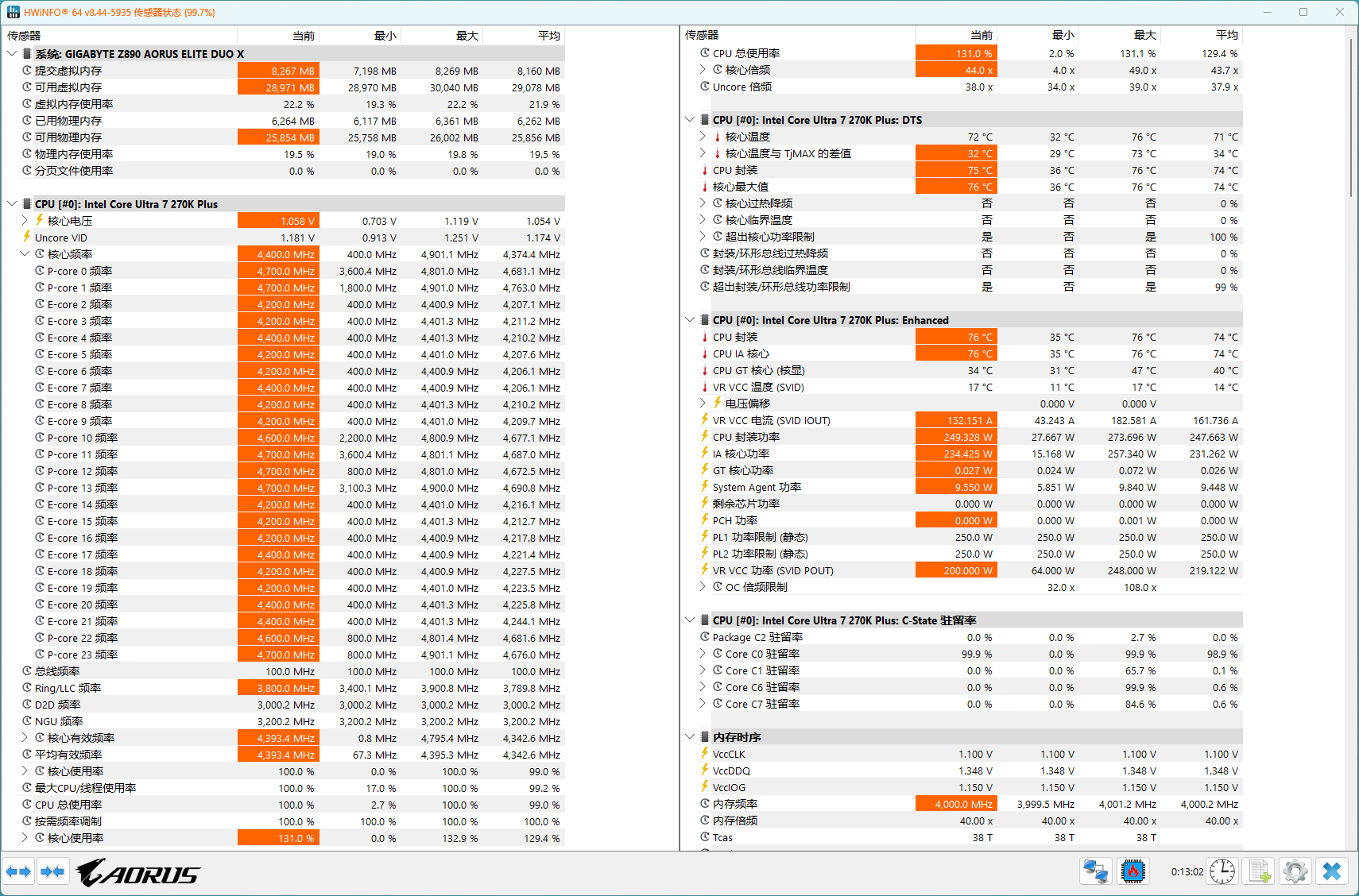Click the 平均 column header on right panel
Viewport: 1359px width, 896px height.
pyautogui.click(x=1202, y=35)
